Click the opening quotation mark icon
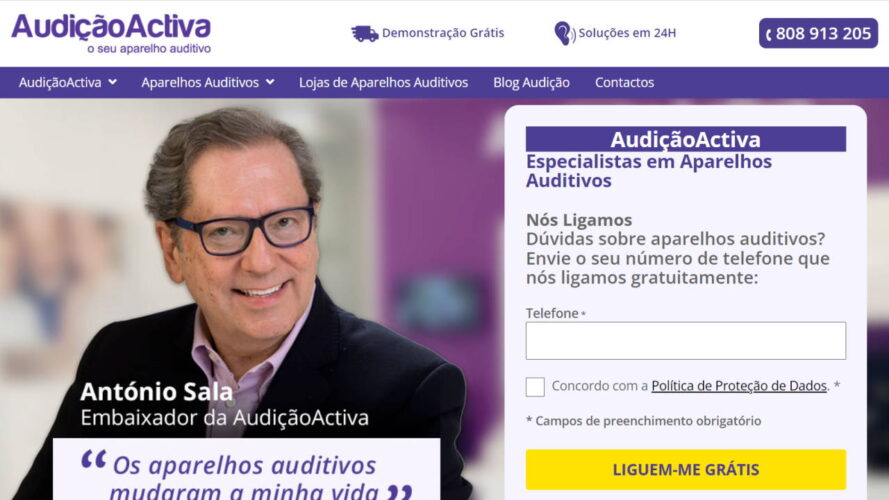The height and width of the screenshot is (500, 889). pyautogui.click(x=94, y=459)
